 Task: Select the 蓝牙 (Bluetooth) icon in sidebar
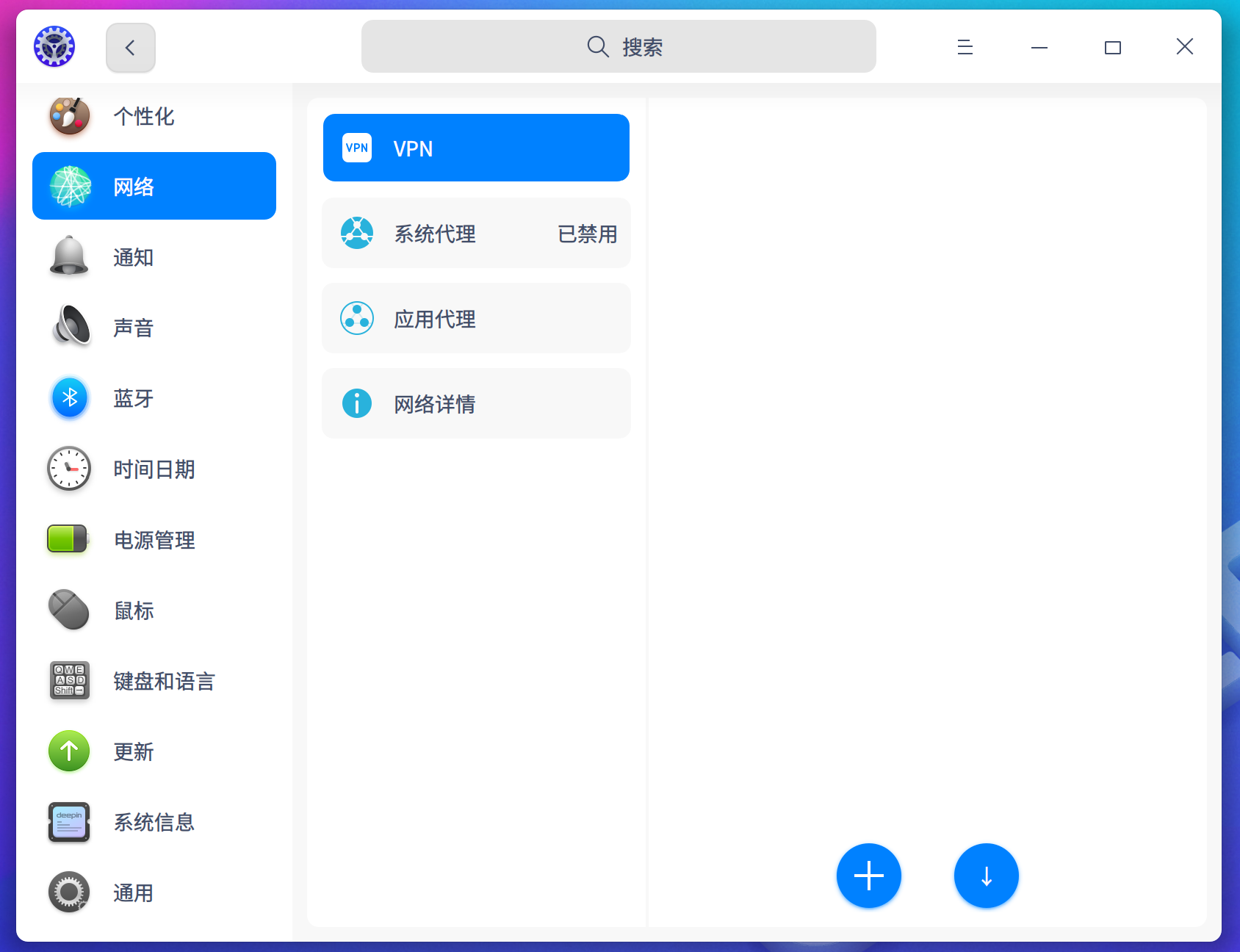[x=68, y=398]
